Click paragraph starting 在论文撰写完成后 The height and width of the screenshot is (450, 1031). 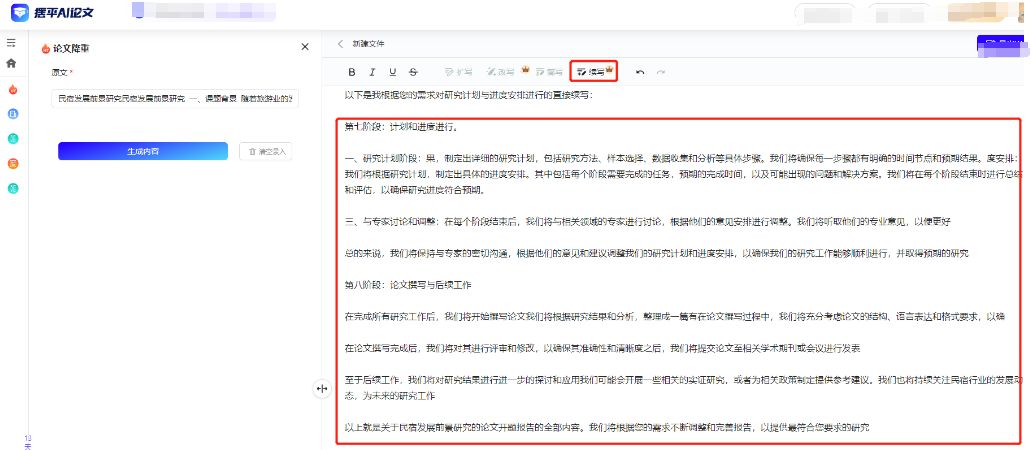point(603,348)
